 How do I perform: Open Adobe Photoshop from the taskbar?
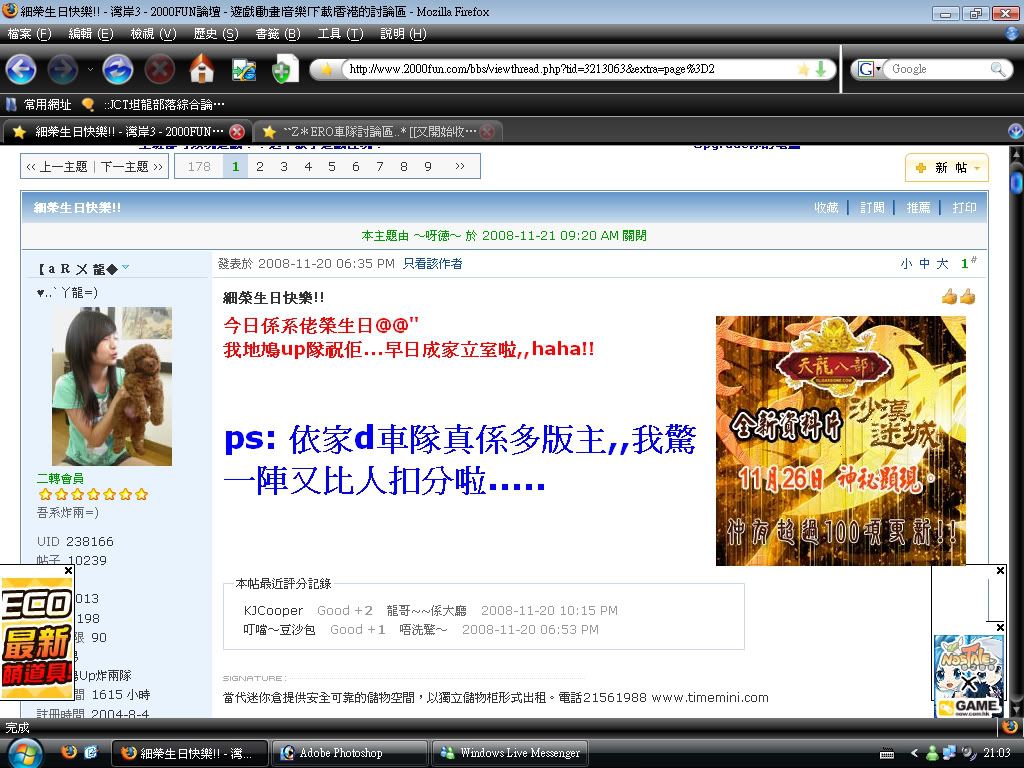pos(350,753)
